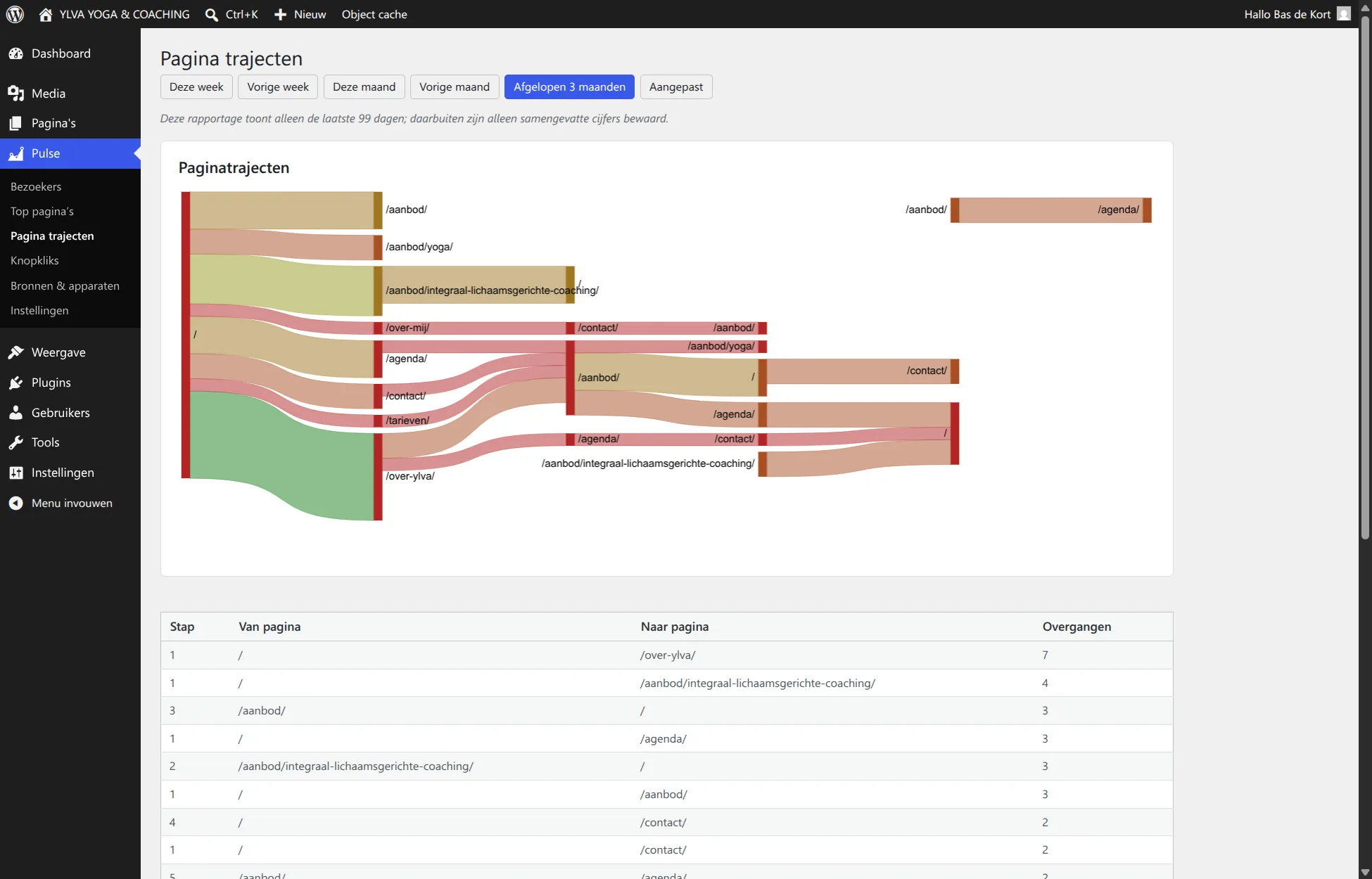This screenshot has height=879, width=1372.
Task: Click the Plugins plug icon
Action: click(16, 383)
